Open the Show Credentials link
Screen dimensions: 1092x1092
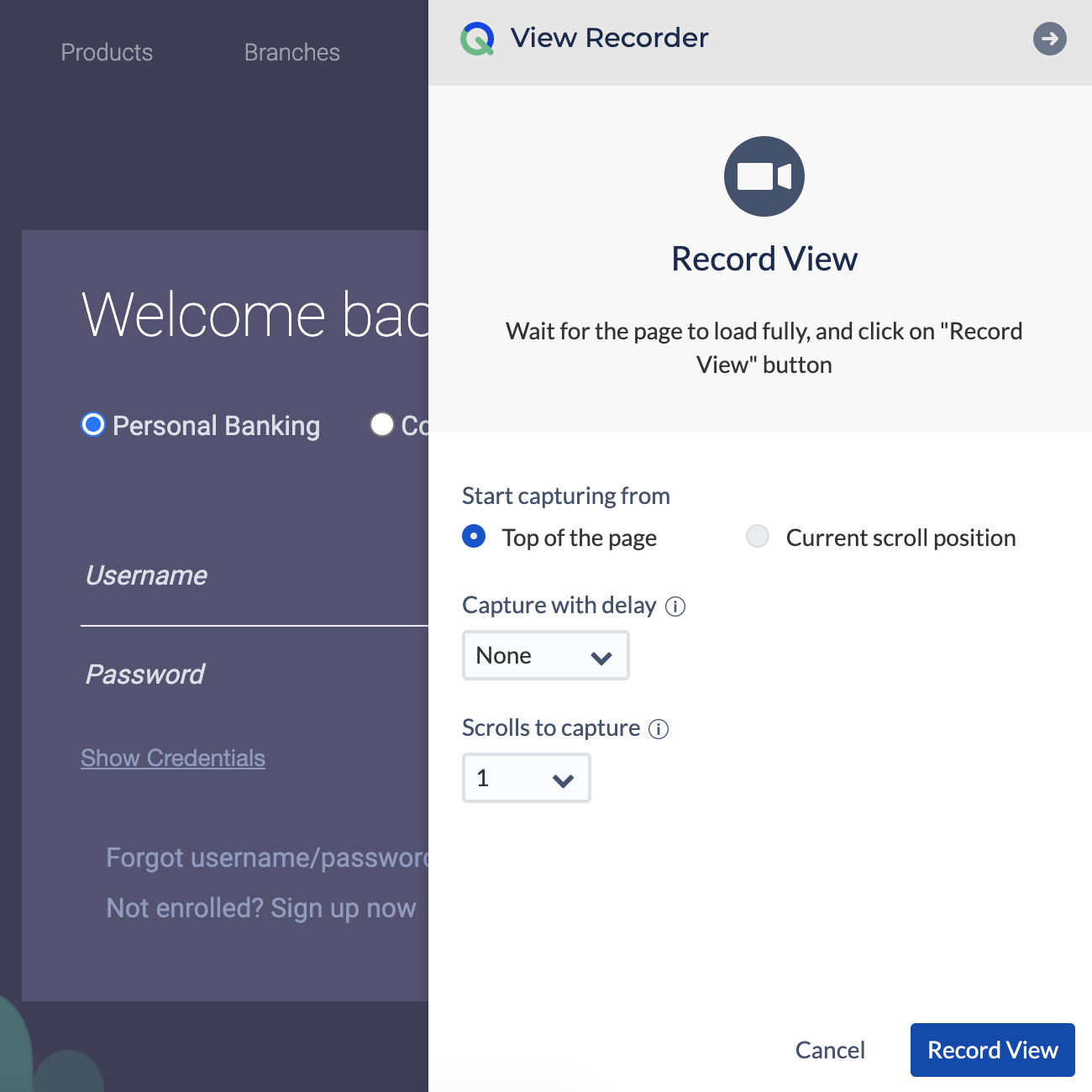pos(173,759)
